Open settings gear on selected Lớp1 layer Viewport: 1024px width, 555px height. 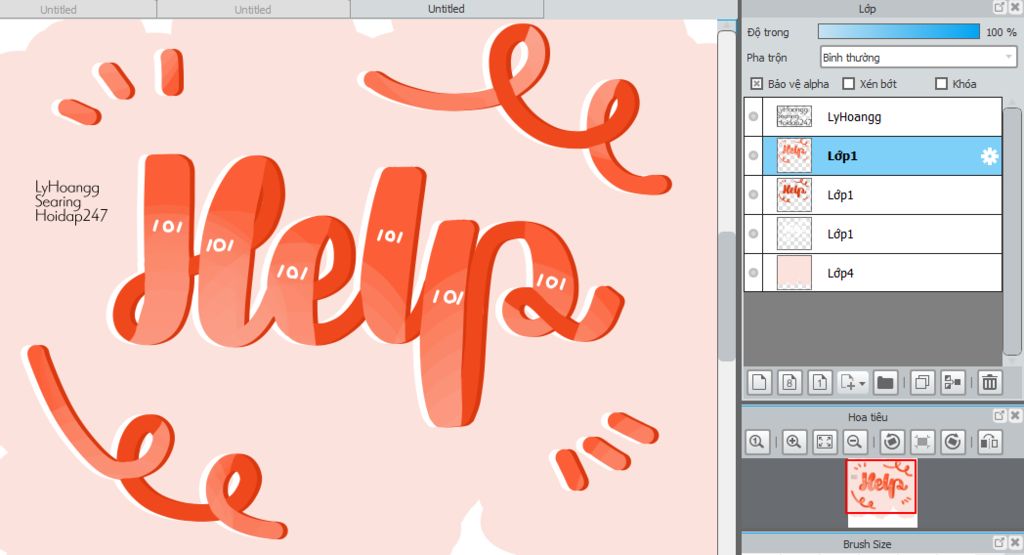pyautogui.click(x=989, y=156)
